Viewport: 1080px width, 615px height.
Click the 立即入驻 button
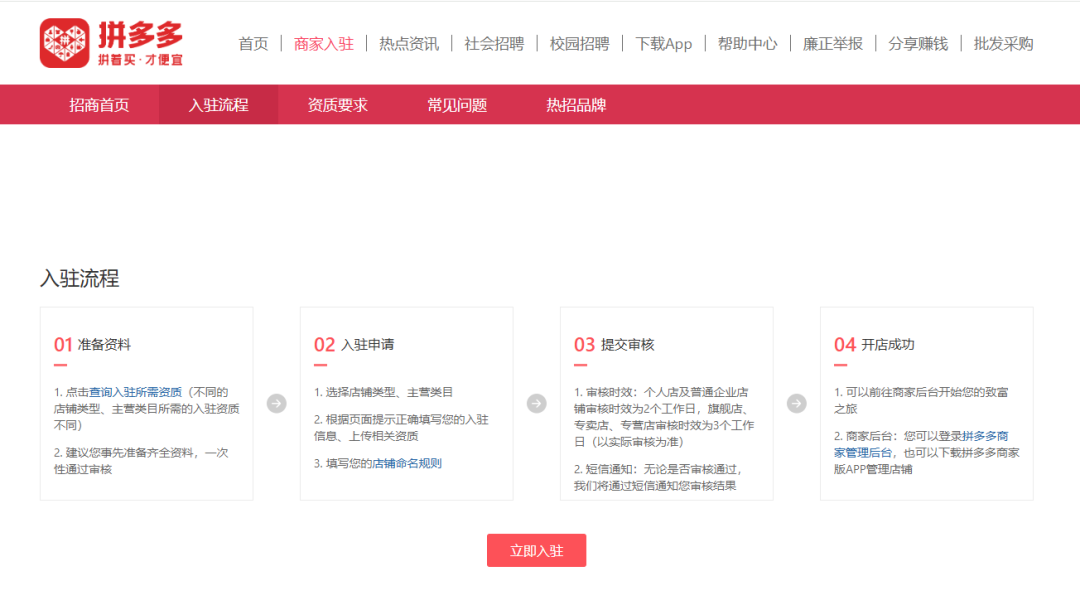536,550
